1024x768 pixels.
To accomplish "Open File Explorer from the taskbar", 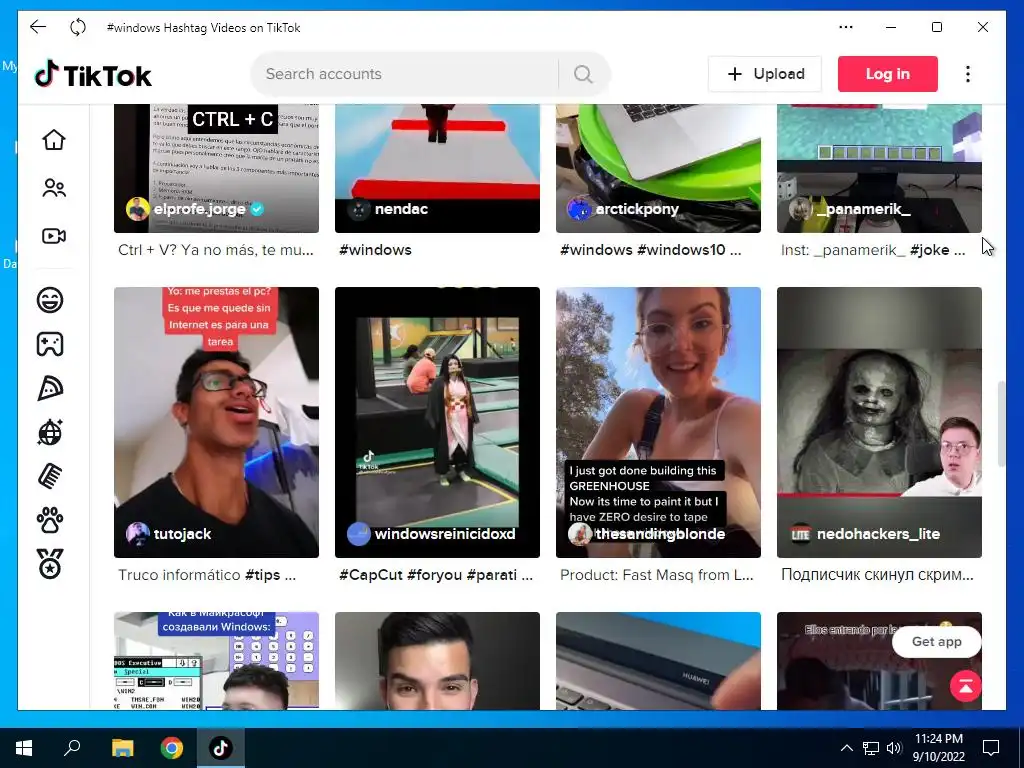I will point(122,748).
